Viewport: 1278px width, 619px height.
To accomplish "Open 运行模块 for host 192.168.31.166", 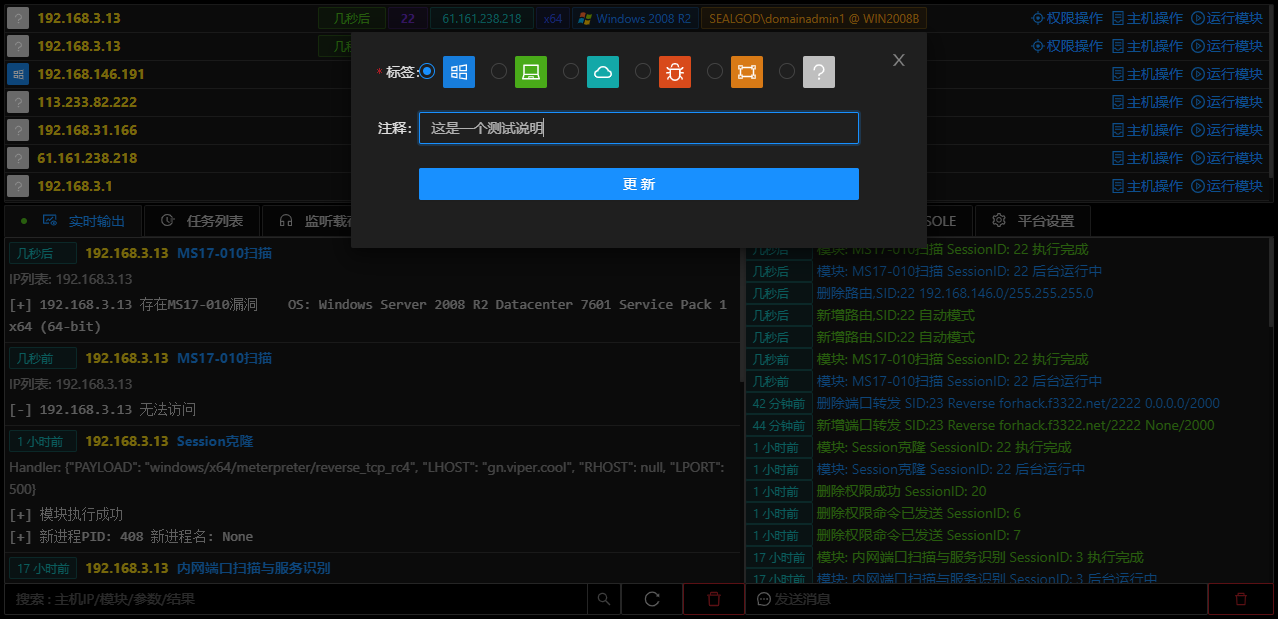I will pos(1227,130).
